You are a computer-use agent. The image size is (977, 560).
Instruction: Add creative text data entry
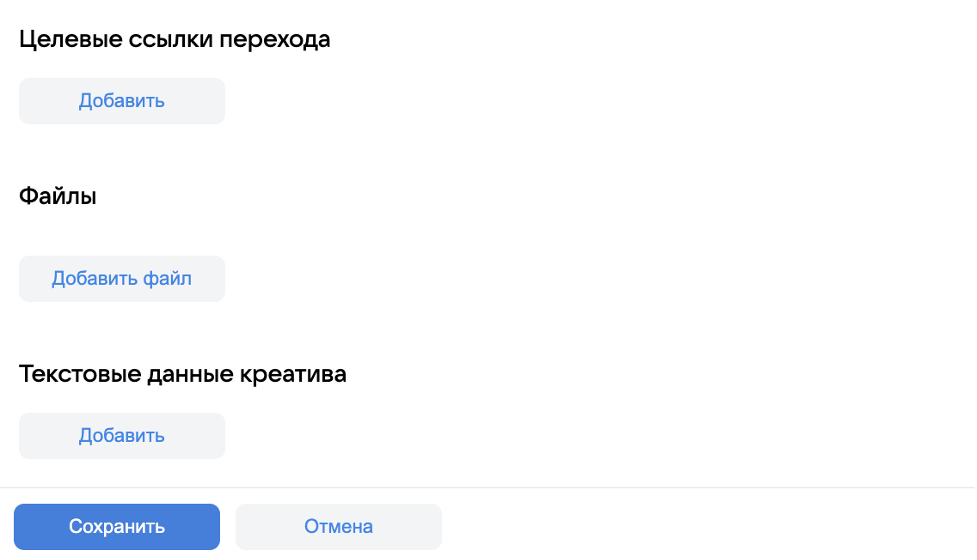[x=122, y=436]
